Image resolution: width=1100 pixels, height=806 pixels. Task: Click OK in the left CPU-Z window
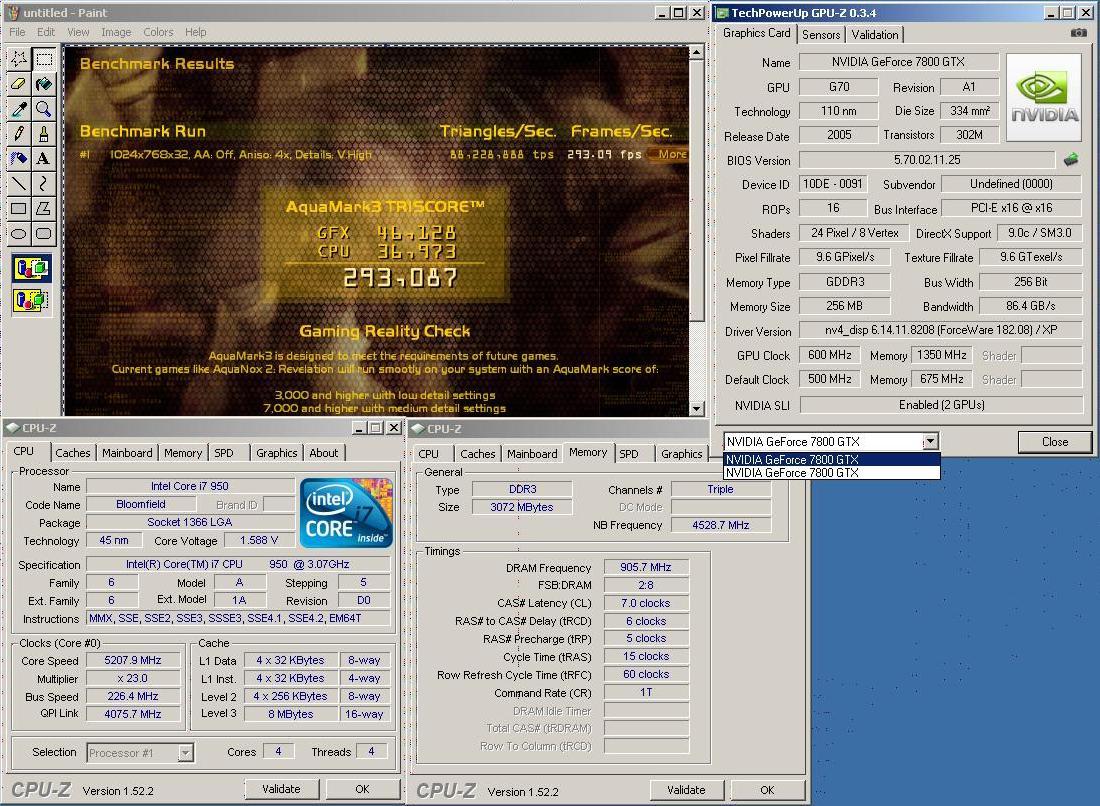[362, 789]
